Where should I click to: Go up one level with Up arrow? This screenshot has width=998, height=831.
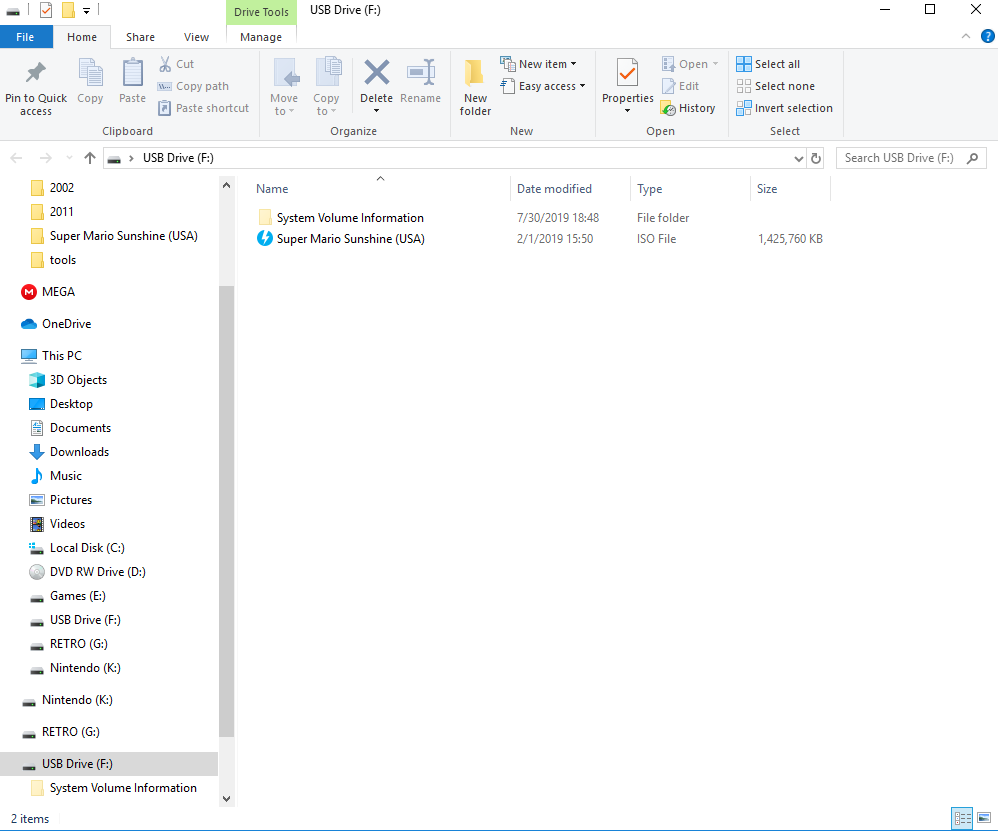(x=90, y=158)
